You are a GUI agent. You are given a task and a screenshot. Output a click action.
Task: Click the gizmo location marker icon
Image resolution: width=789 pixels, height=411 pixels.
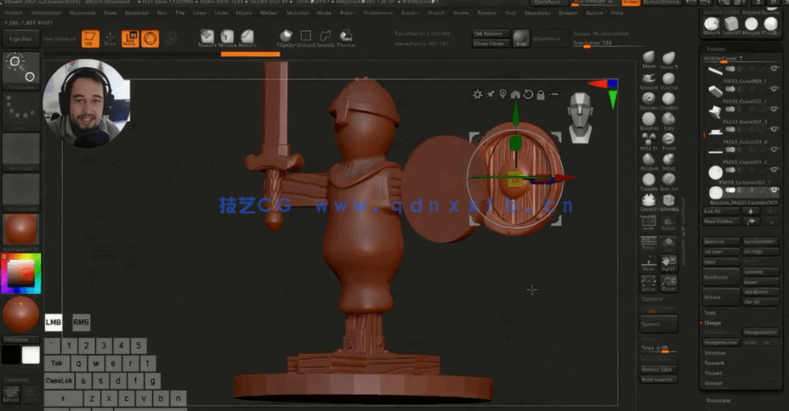pyautogui.click(x=503, y=94)
